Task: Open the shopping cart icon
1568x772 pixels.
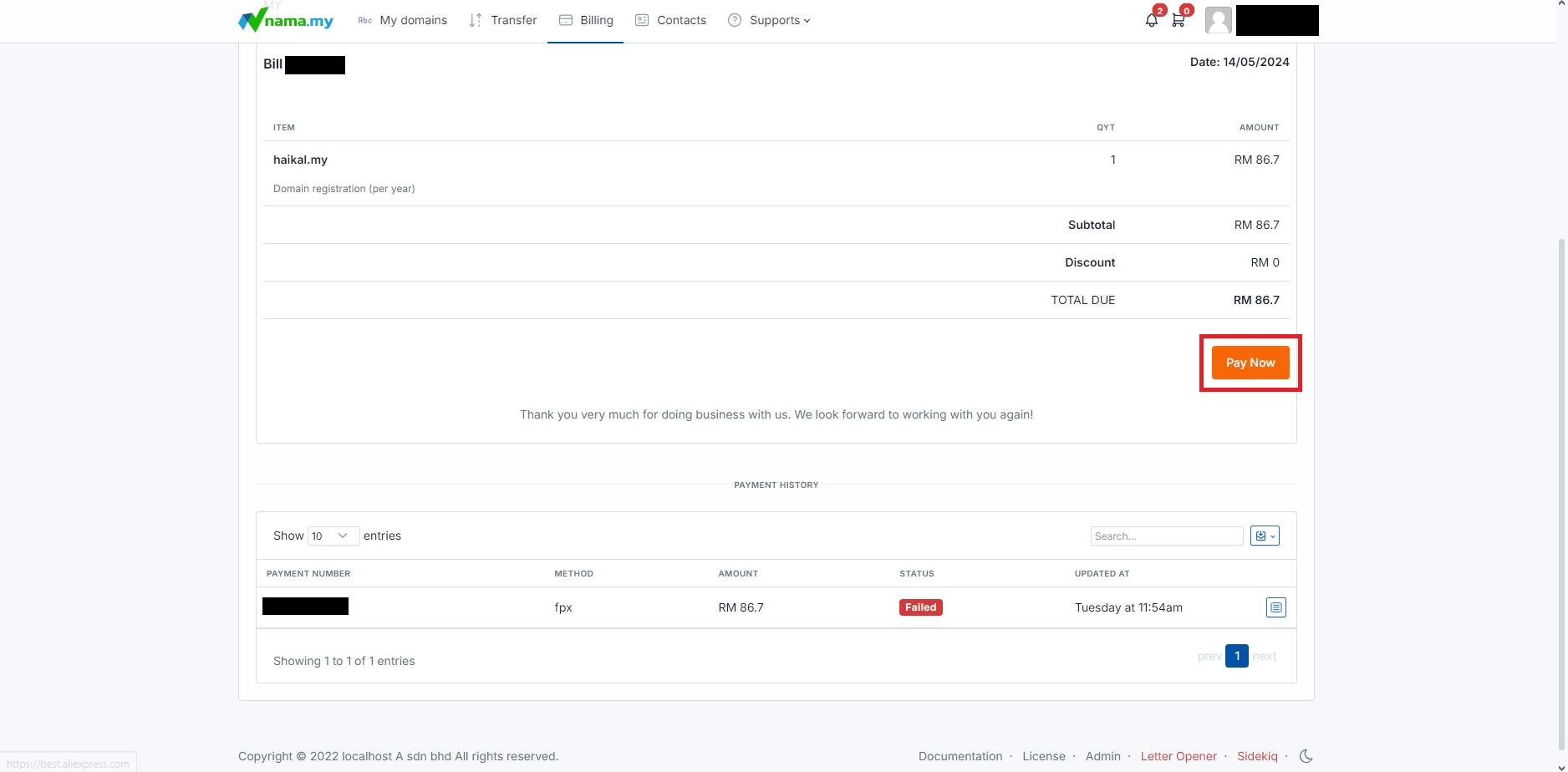Action: (1178, 20)
